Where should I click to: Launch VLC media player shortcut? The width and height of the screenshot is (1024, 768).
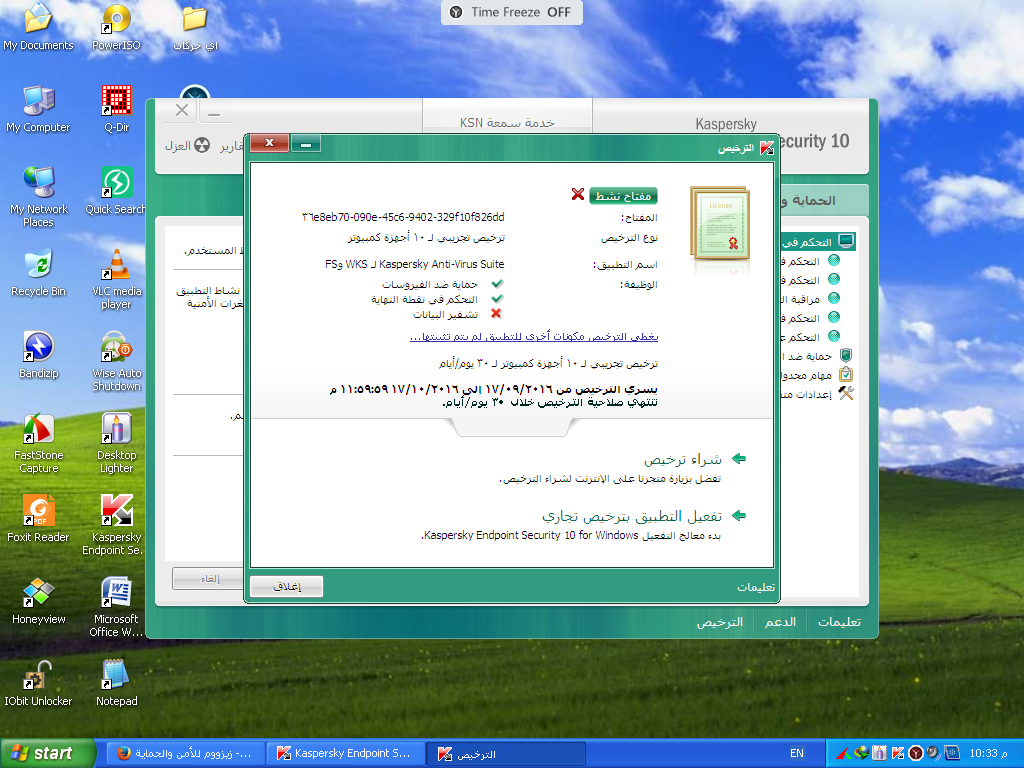pos(116,280)
